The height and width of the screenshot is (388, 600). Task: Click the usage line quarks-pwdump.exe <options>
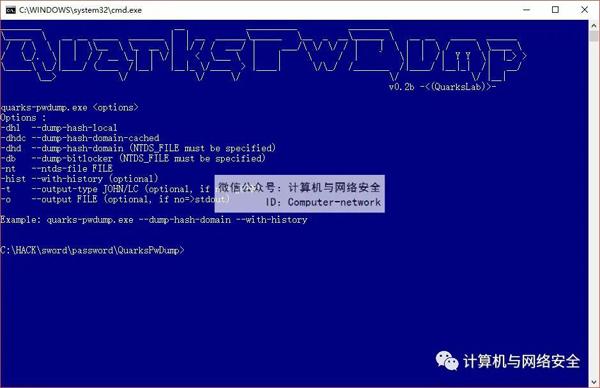coord(69,108)
